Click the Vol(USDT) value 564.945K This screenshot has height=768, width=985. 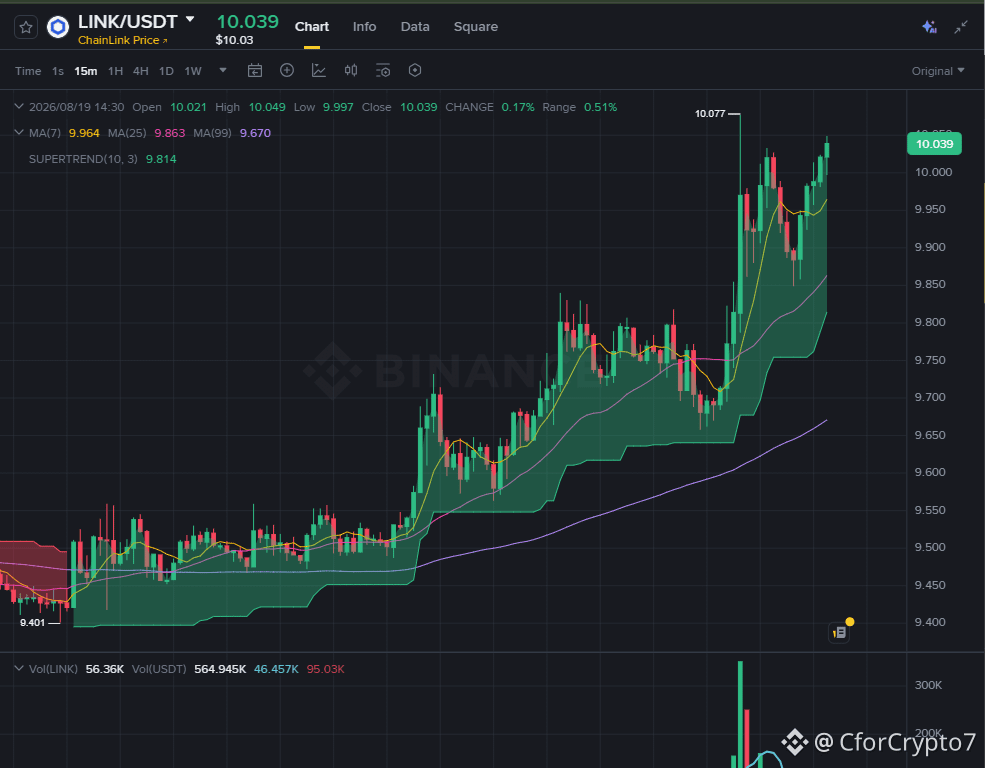tap(220, 669)
